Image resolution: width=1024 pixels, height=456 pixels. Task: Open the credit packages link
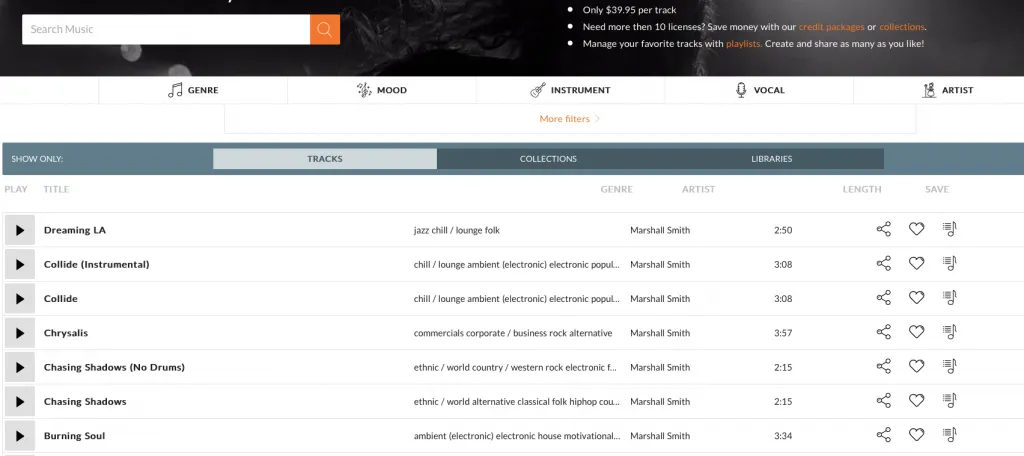[831, 27]
